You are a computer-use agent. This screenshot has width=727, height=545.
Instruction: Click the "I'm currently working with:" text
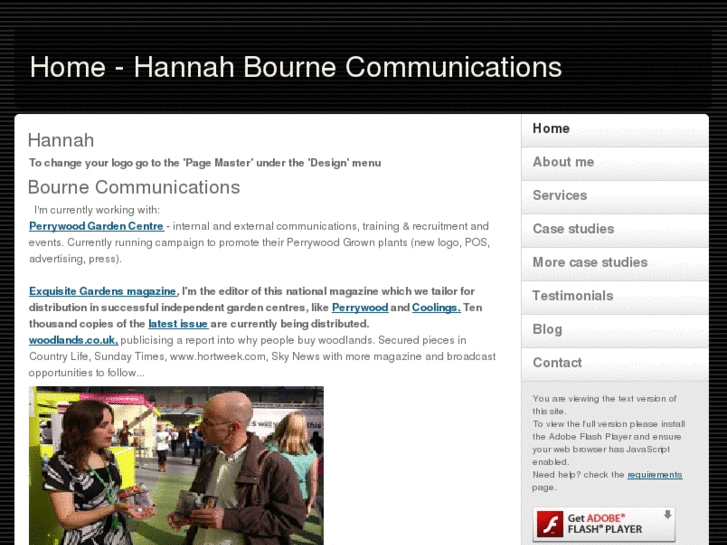(97, 210)
